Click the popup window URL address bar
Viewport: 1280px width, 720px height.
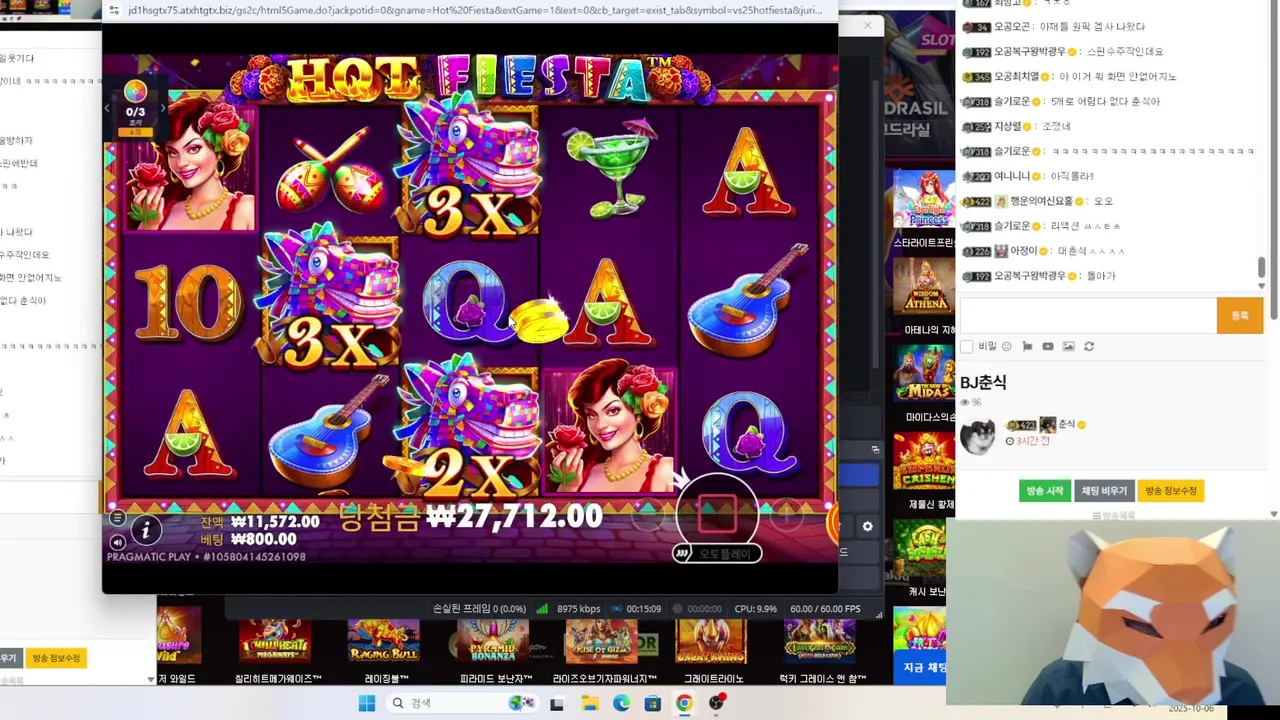point(476,10)
